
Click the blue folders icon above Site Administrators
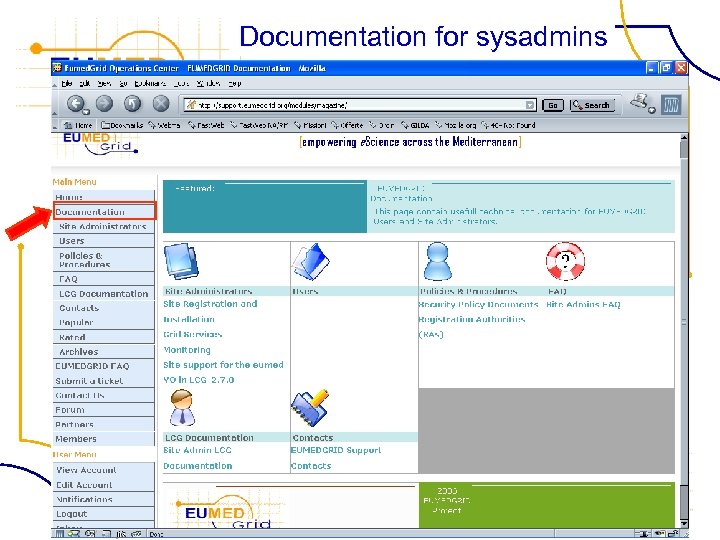tap(181, 261)
